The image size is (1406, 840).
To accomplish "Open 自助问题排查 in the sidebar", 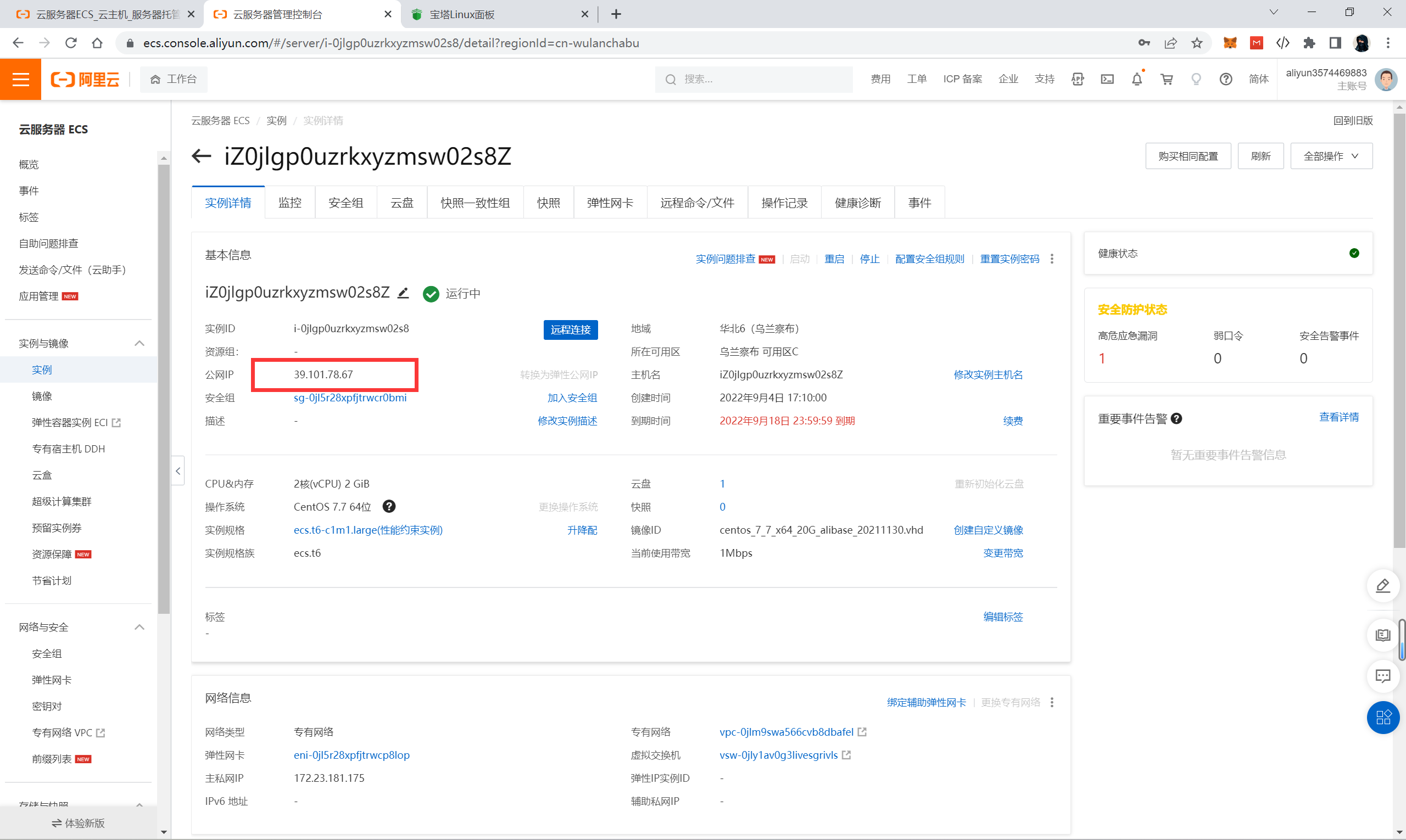I will click(x=49, y=243).
